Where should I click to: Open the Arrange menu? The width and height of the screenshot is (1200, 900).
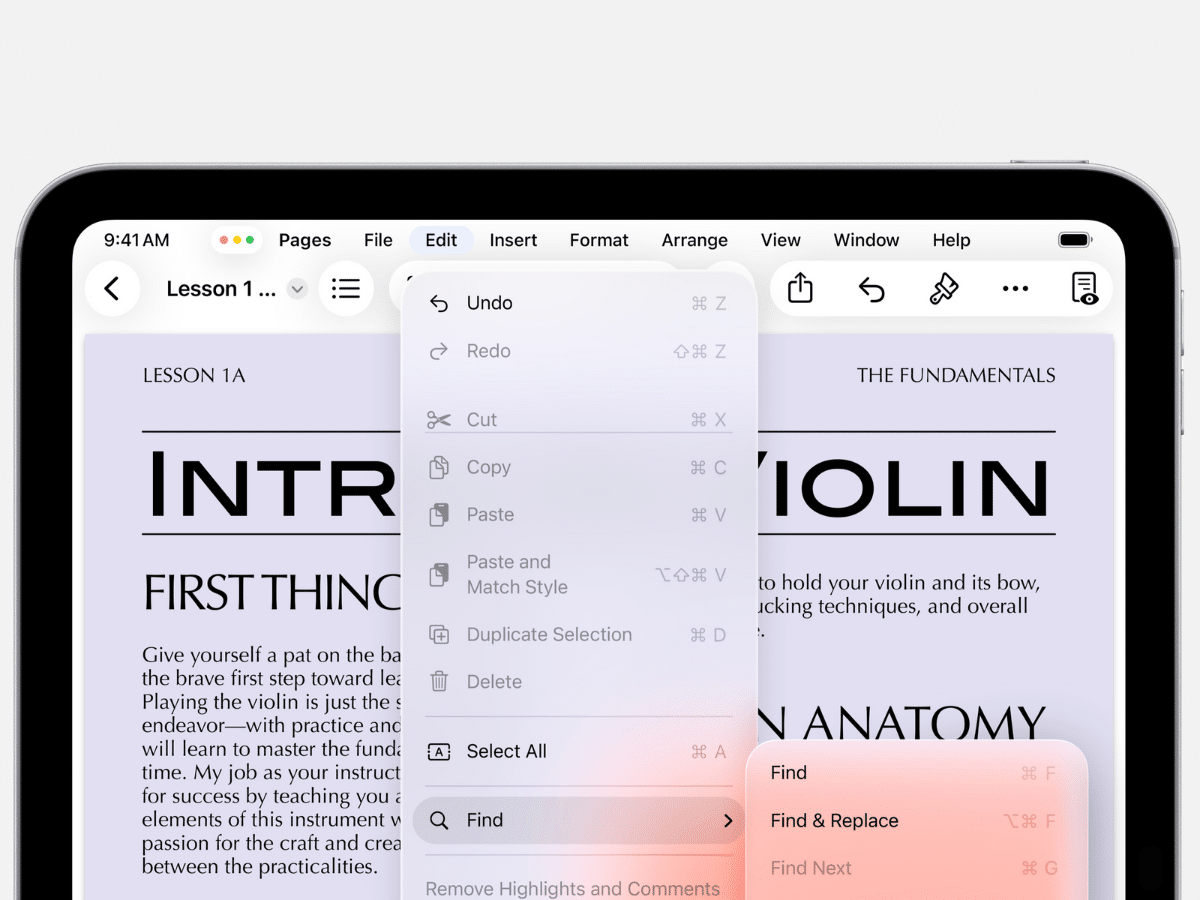tap(695, 240)
